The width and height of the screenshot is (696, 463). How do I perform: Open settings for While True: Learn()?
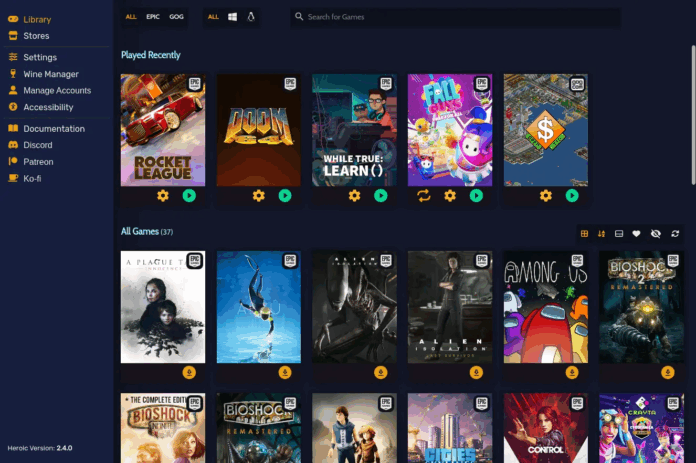354,196
